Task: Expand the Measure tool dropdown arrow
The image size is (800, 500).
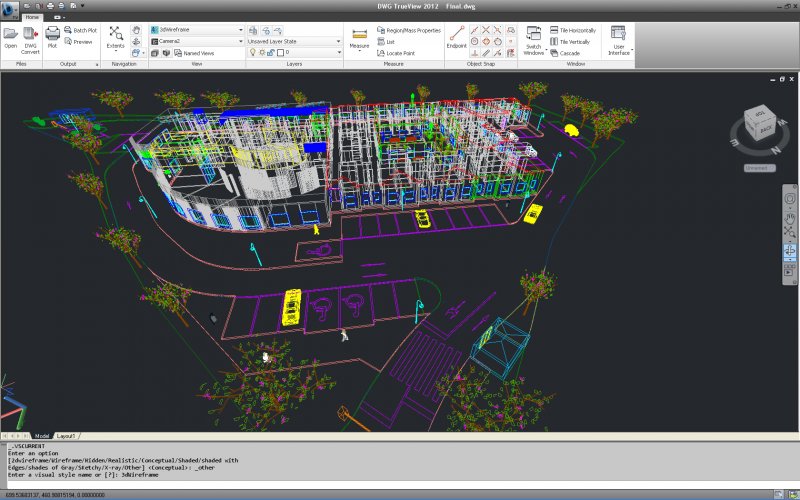Action: coord(360,52)
